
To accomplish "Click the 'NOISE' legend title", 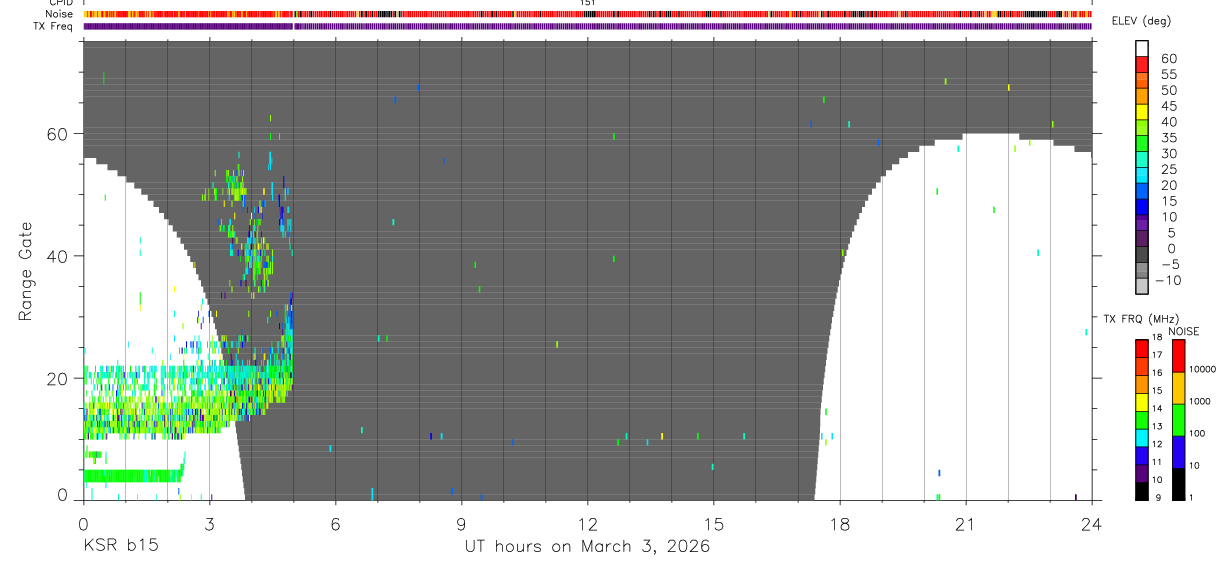I will [x=1183, y=331].
